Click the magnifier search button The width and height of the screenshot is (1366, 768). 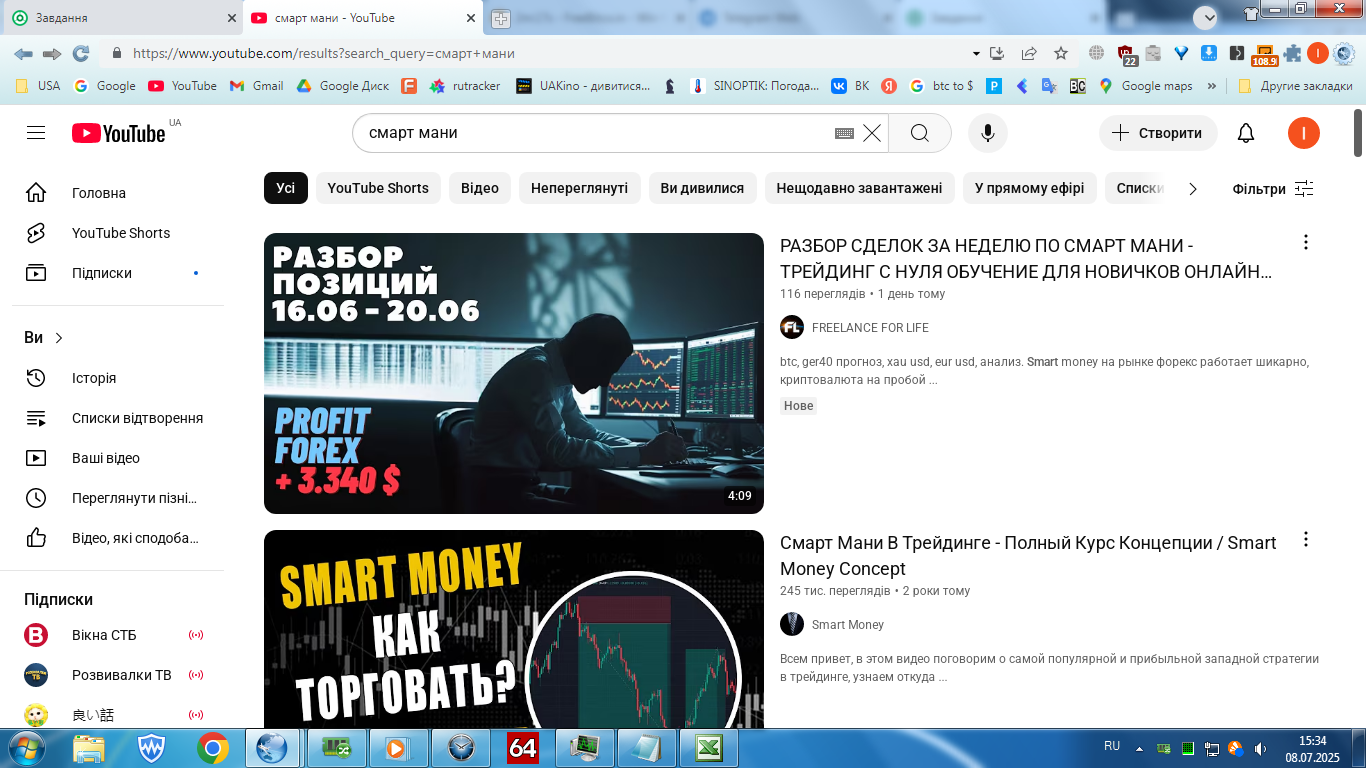pos(920,133)
